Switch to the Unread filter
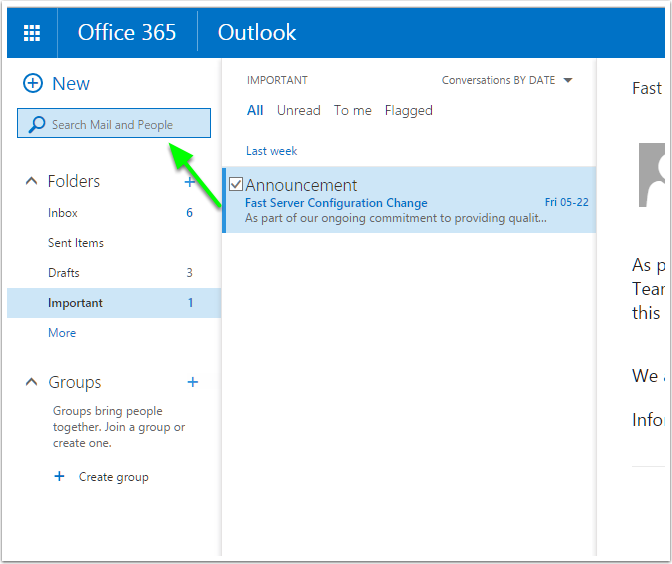The height and width of the screenshot is (564, 672). coord(298,111)
